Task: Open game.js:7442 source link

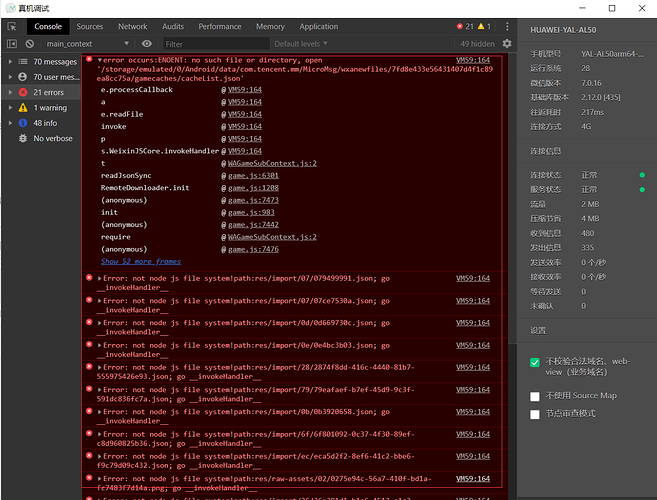Action: 253,225
